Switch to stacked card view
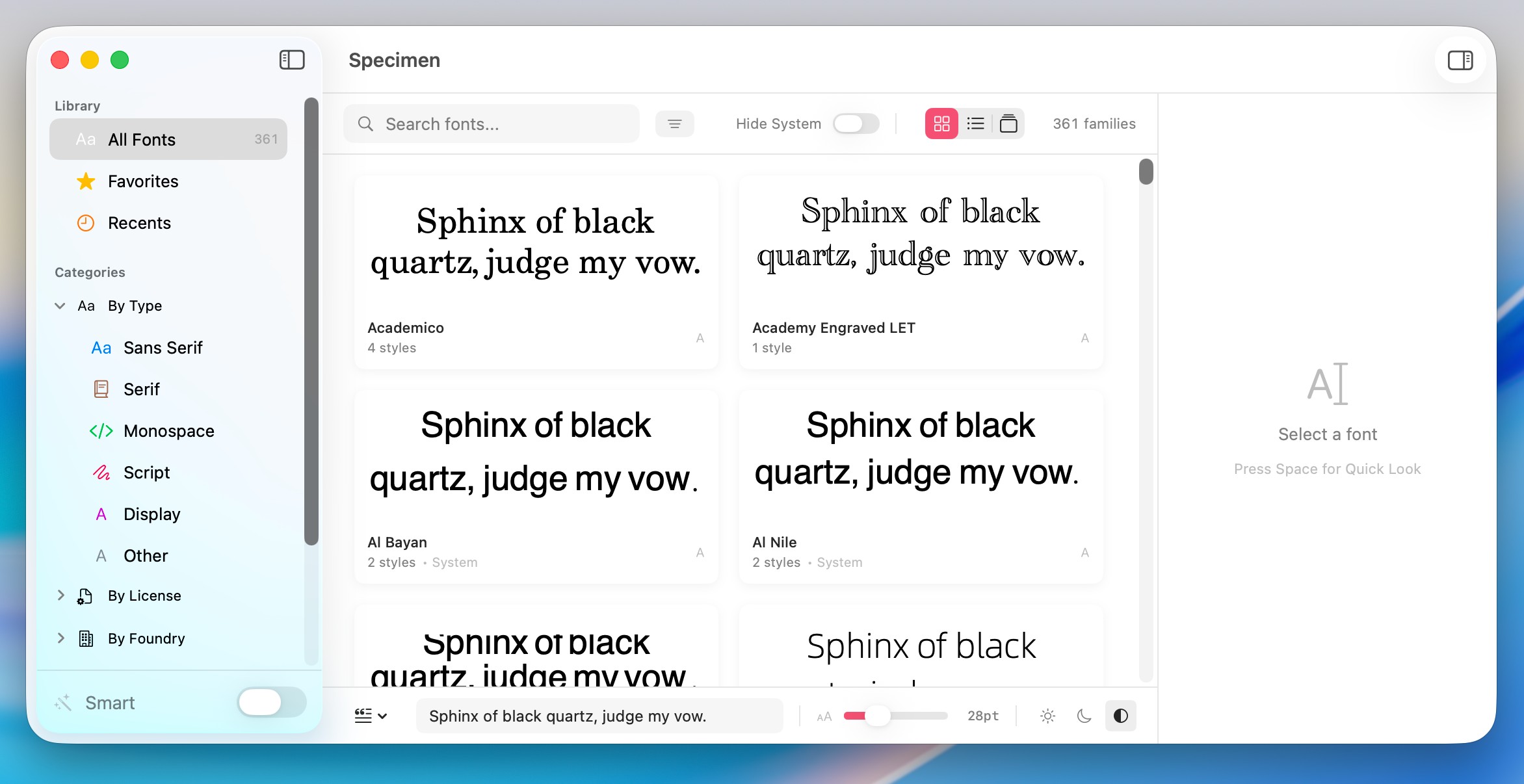This screenshot has width=1524, height=784. coord(1008,124)
